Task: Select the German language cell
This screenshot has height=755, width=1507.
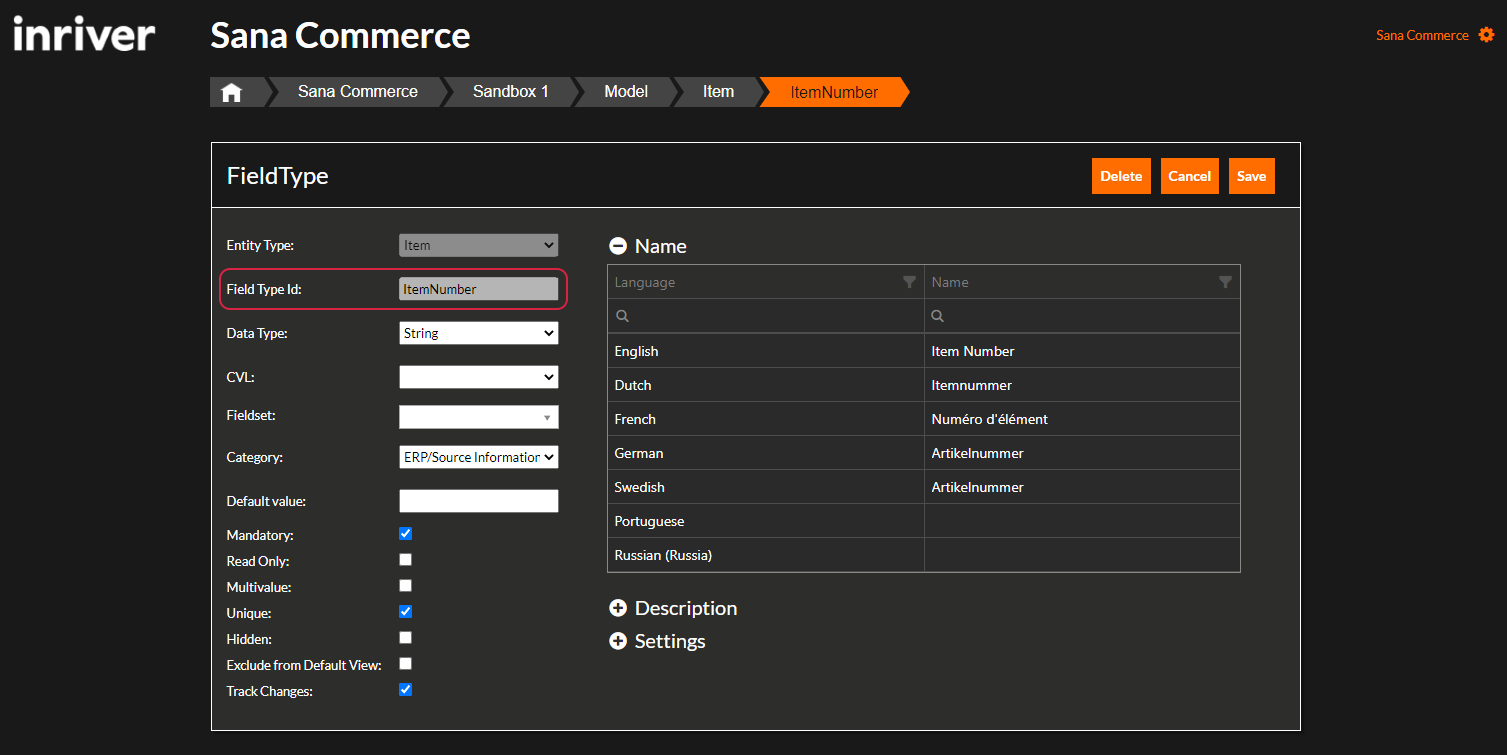Action: point(766,453)
